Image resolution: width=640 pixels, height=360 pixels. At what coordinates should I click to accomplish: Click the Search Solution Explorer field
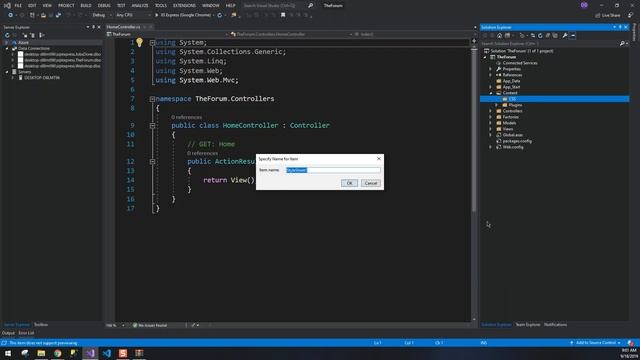(x=549, y=43)
